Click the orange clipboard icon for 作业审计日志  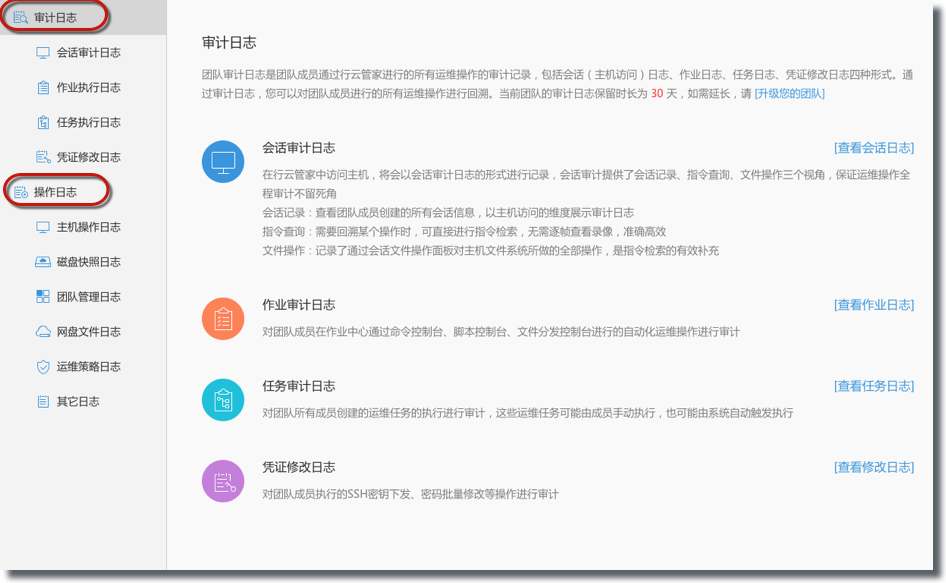[x=223, y=318]
